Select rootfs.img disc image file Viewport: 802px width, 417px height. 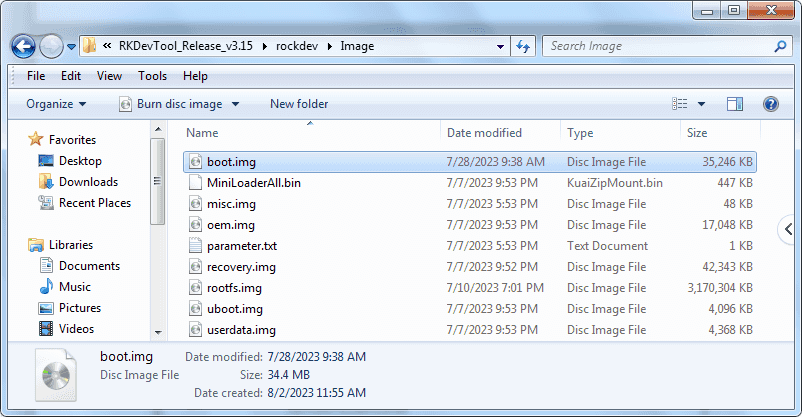click(234, 288)
